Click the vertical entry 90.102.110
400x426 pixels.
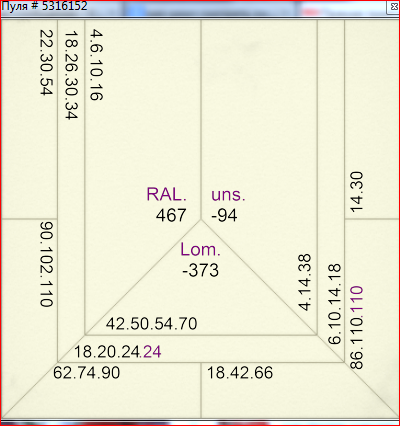(x=46, y=264)
